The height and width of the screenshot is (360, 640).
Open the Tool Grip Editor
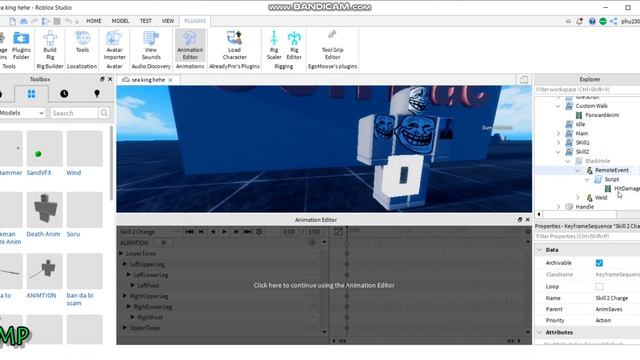tap(332, 45)
